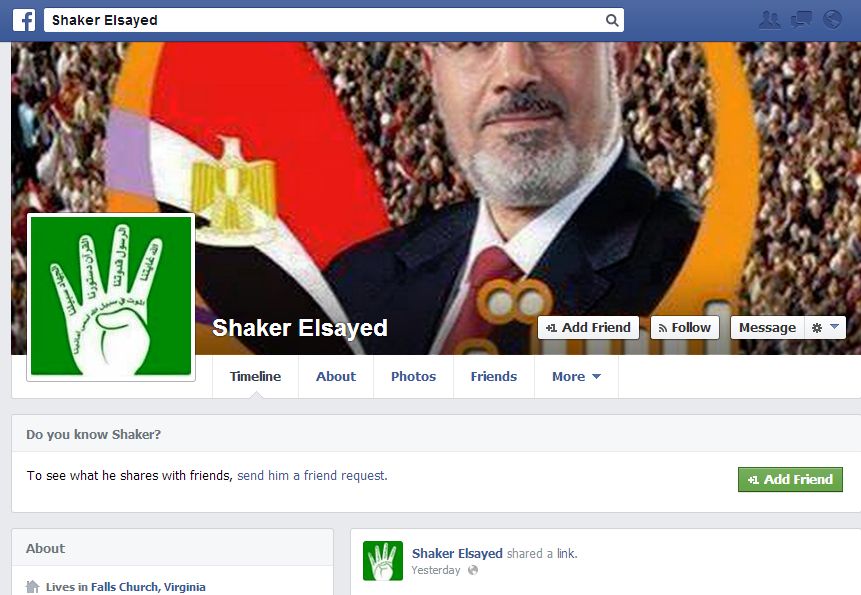Open the dropdown arrow next to gear

click(835, 327)
